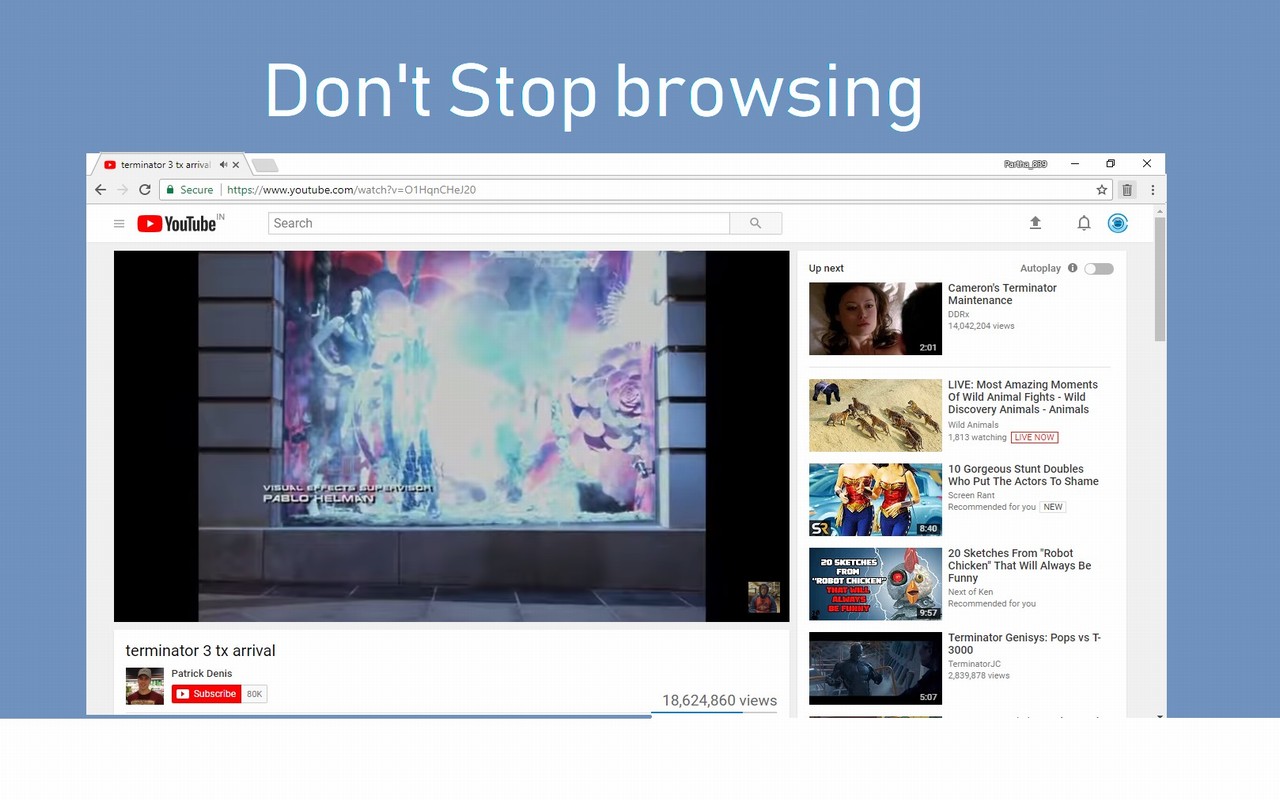Screen dimensions: 1280x800
Task: Click wild animal fights live thumbnail
Action: coord(875,415)
